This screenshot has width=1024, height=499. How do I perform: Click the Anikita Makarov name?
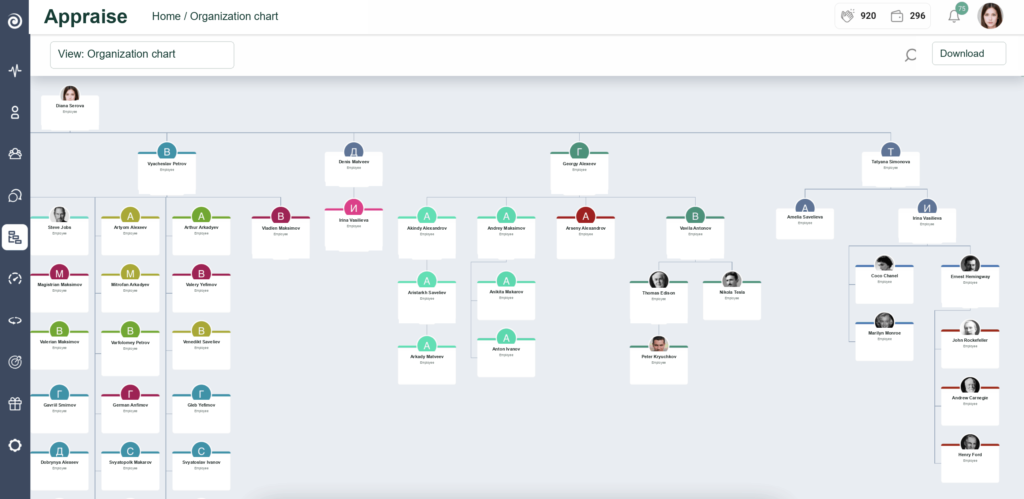(x=506, y=291)
